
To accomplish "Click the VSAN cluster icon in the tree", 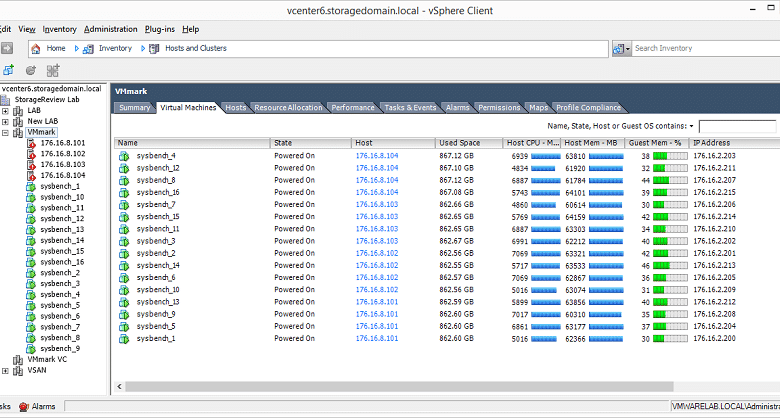I will (18, 371).
